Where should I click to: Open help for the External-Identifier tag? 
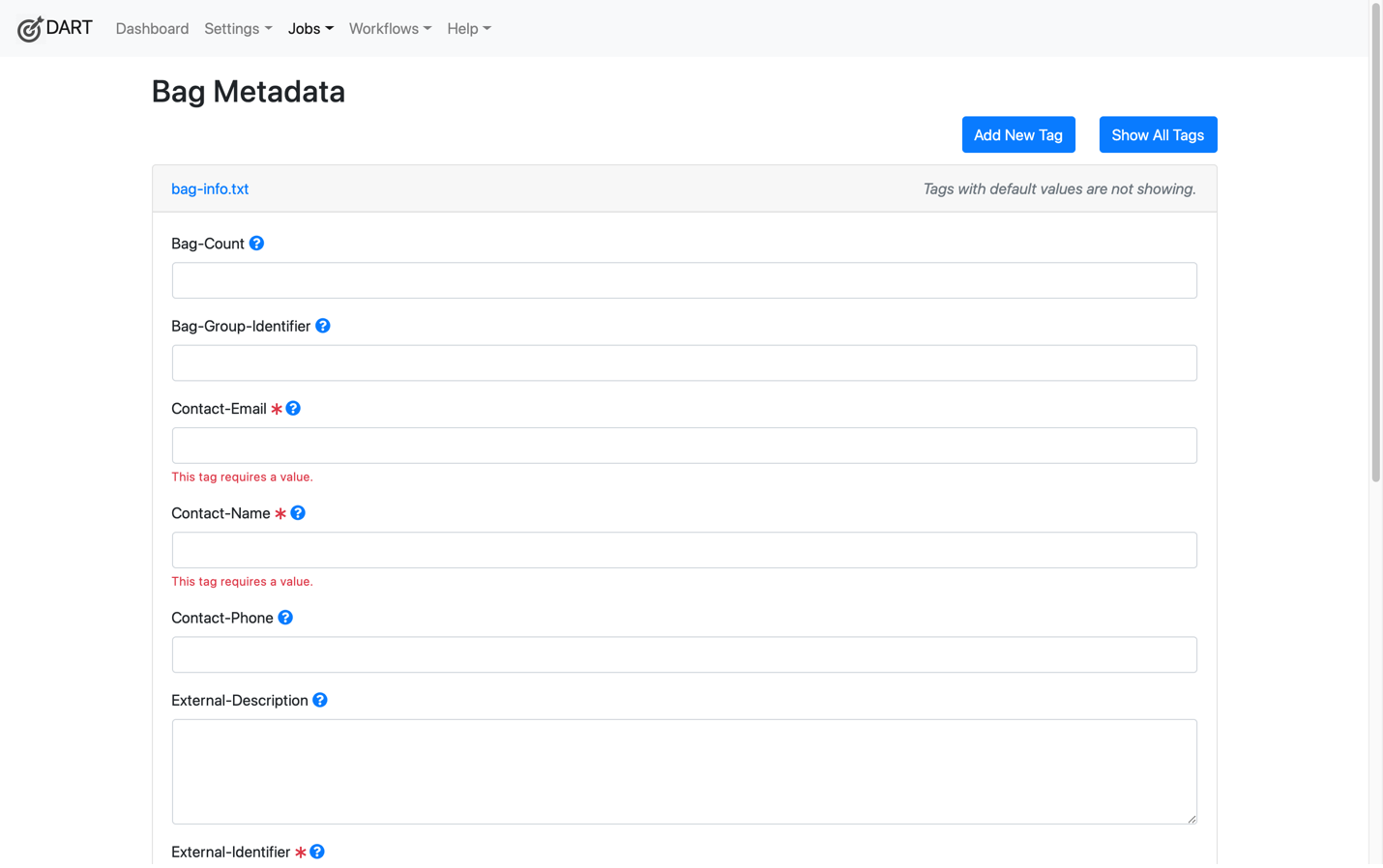317,852
